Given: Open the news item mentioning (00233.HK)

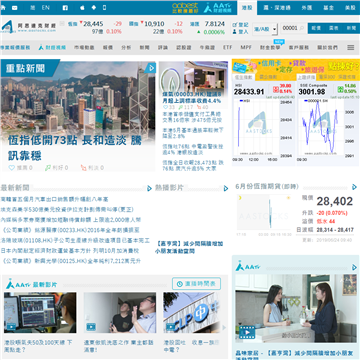Looking at the screenshot, I should tap(70, 230).
